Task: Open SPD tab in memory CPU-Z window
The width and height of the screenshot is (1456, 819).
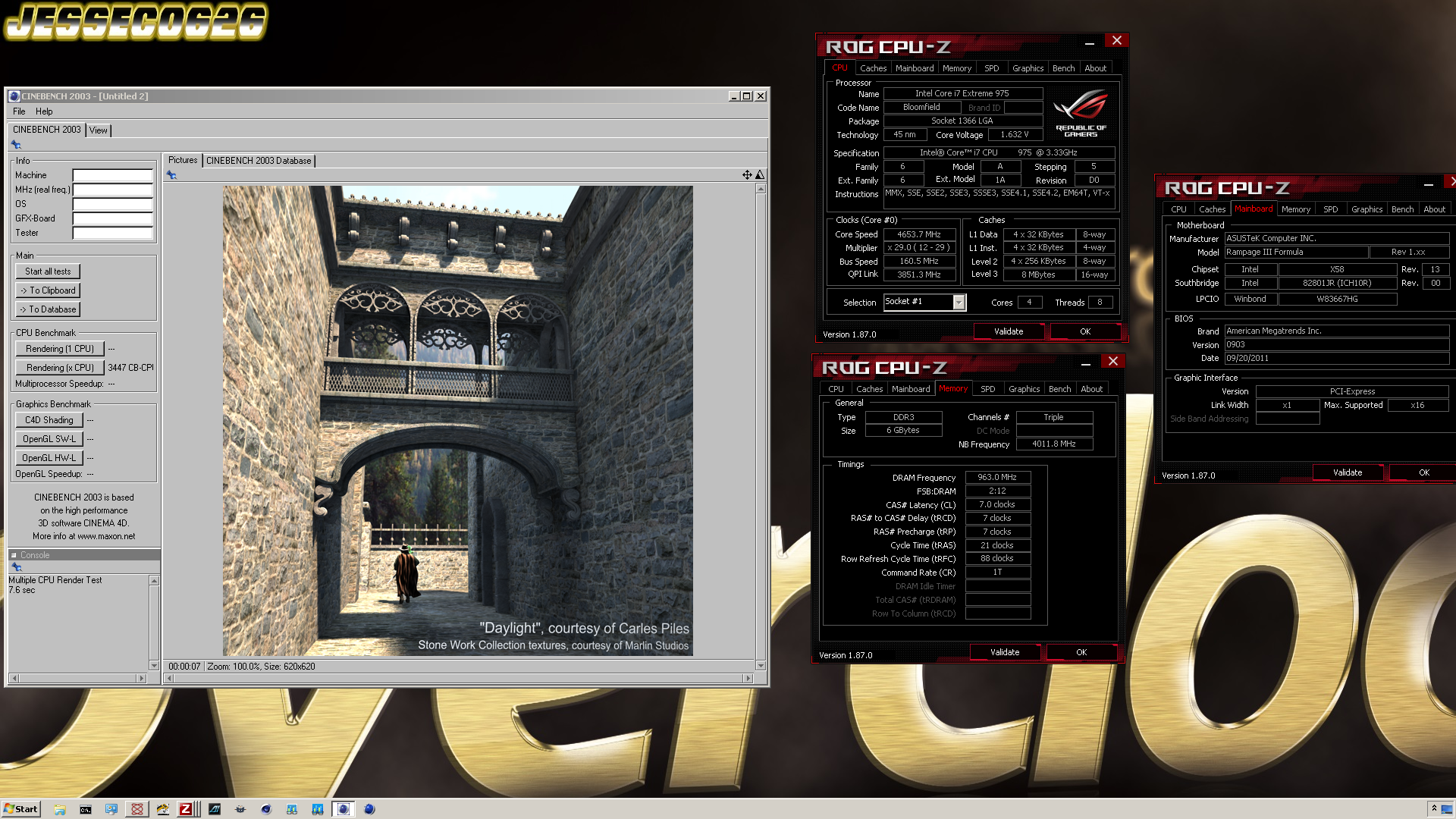Action: (x=987, y=389)
